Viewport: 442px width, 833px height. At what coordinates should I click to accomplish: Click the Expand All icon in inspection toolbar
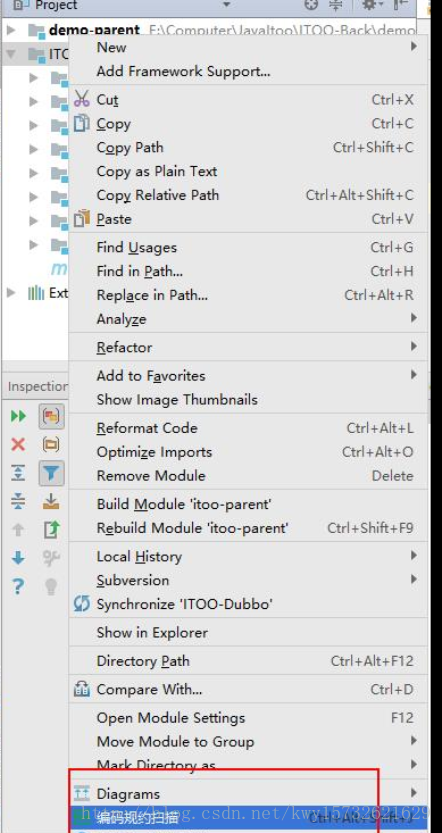pyautogui.click(x=18, y=473)
